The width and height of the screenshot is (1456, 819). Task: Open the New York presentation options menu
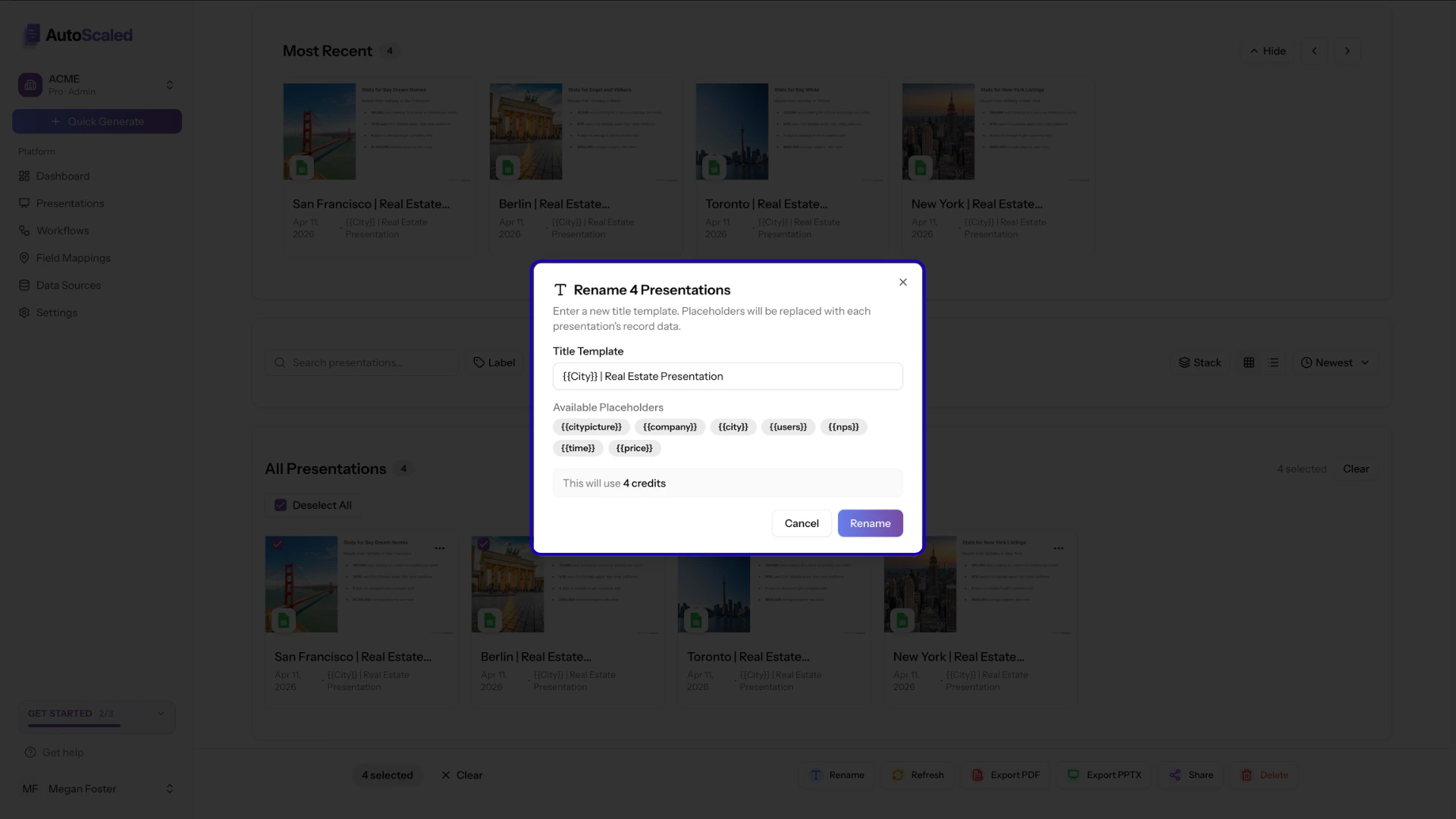(x=1059, y=548)
